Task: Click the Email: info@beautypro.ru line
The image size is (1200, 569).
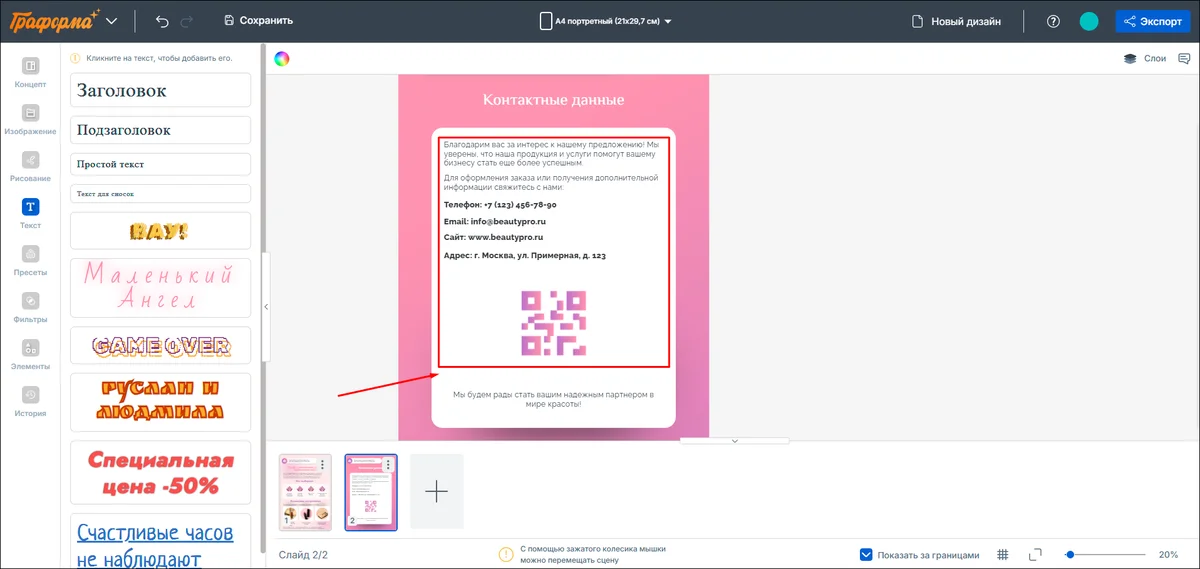Action: 494,221
